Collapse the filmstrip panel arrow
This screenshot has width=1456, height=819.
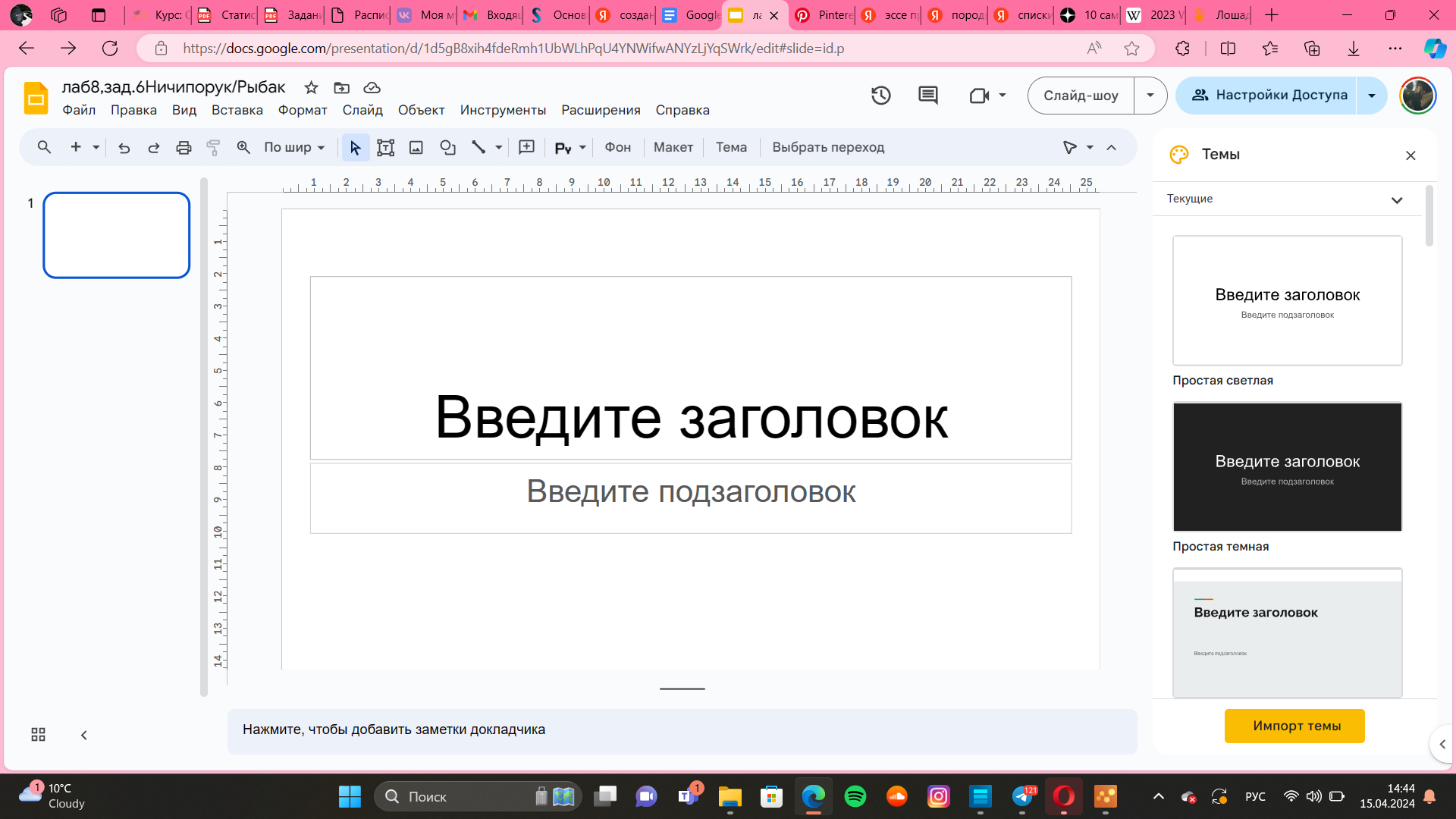(x=84, y=735)
